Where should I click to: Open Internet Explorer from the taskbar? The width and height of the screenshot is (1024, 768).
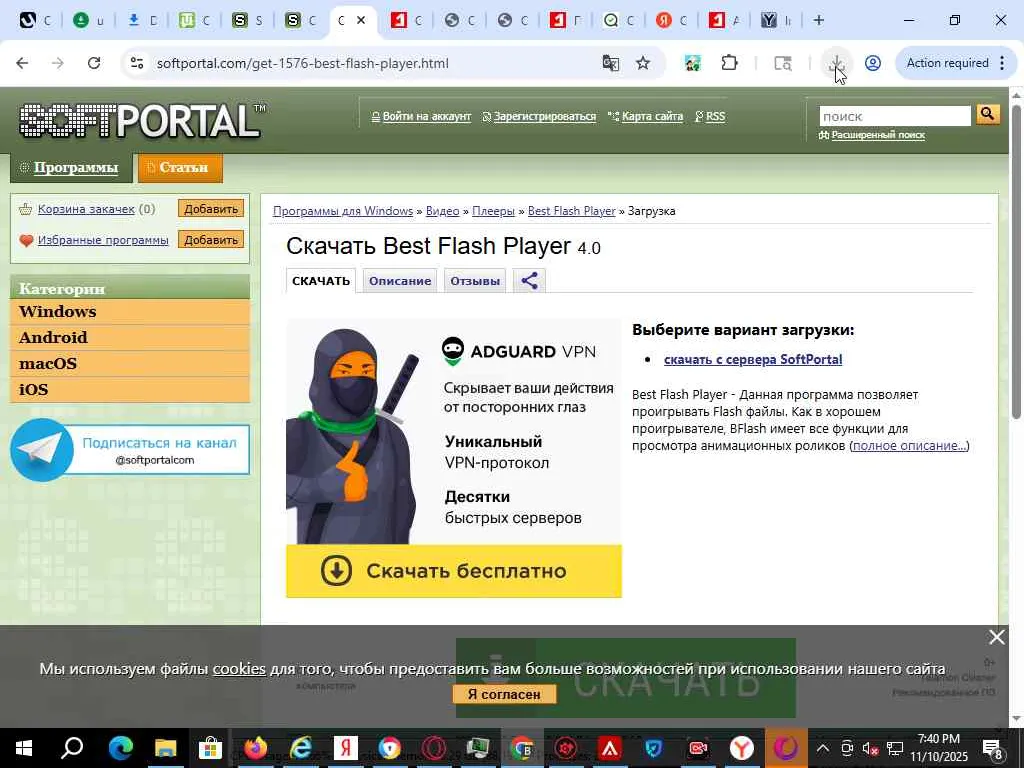(300, 748)
